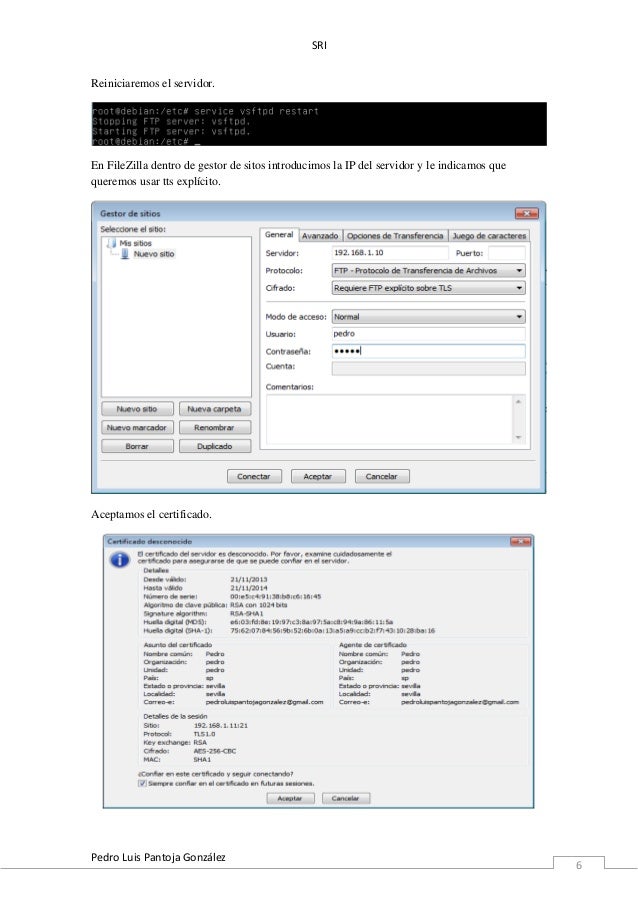Click the Usuario field containing pedro
The image size is (638, 903).
pyautogui.click(x=428, y=333)
